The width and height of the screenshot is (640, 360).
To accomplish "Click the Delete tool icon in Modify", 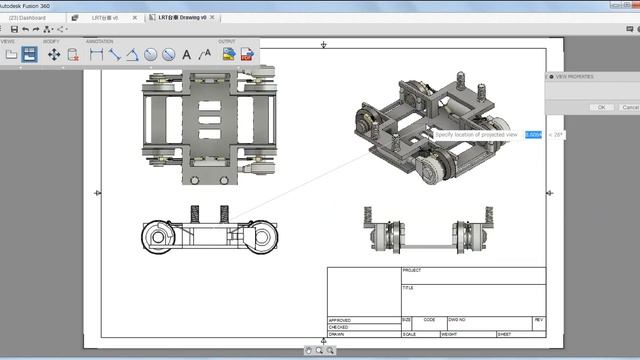I will pyautogui.click(x=73, y=54).
